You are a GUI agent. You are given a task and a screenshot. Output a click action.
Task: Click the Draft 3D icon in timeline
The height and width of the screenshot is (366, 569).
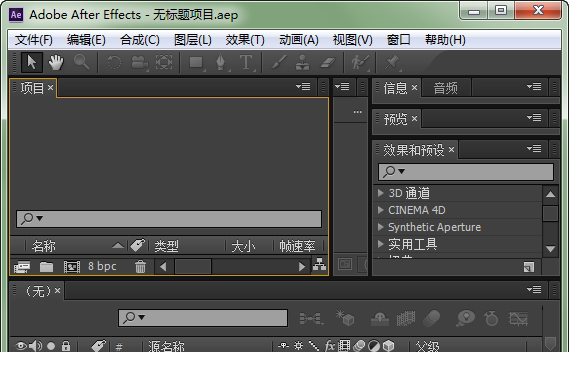(x=345, y=318)
